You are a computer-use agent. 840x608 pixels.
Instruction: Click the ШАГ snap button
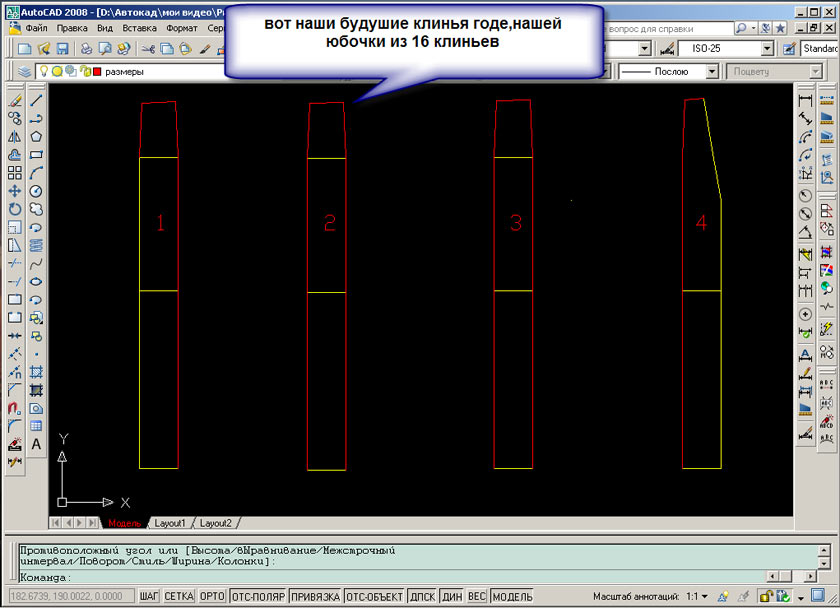click(x=149, y=596)
